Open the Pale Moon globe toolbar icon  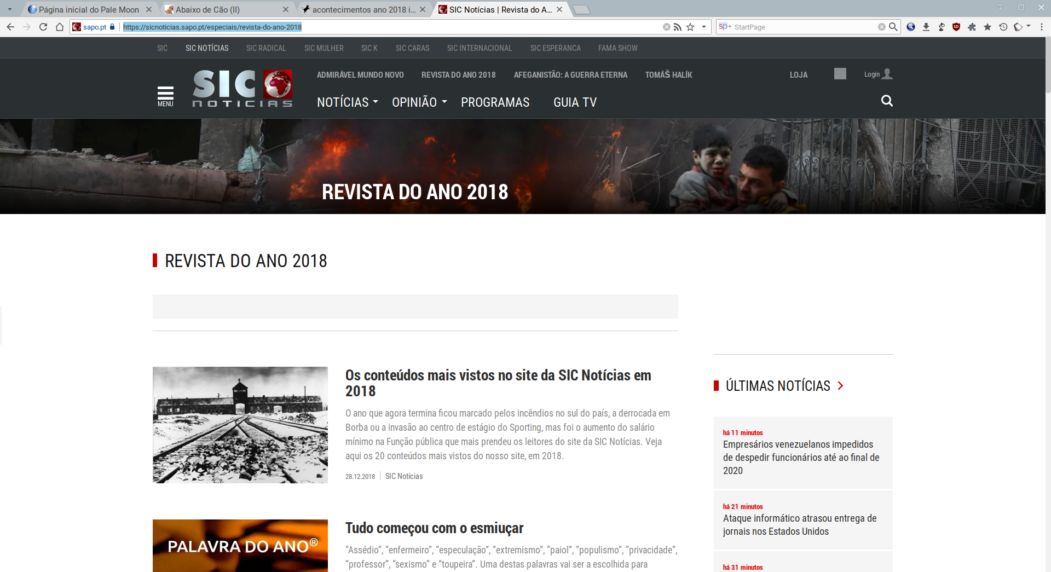pyautogui.click(x=910, y=27)
